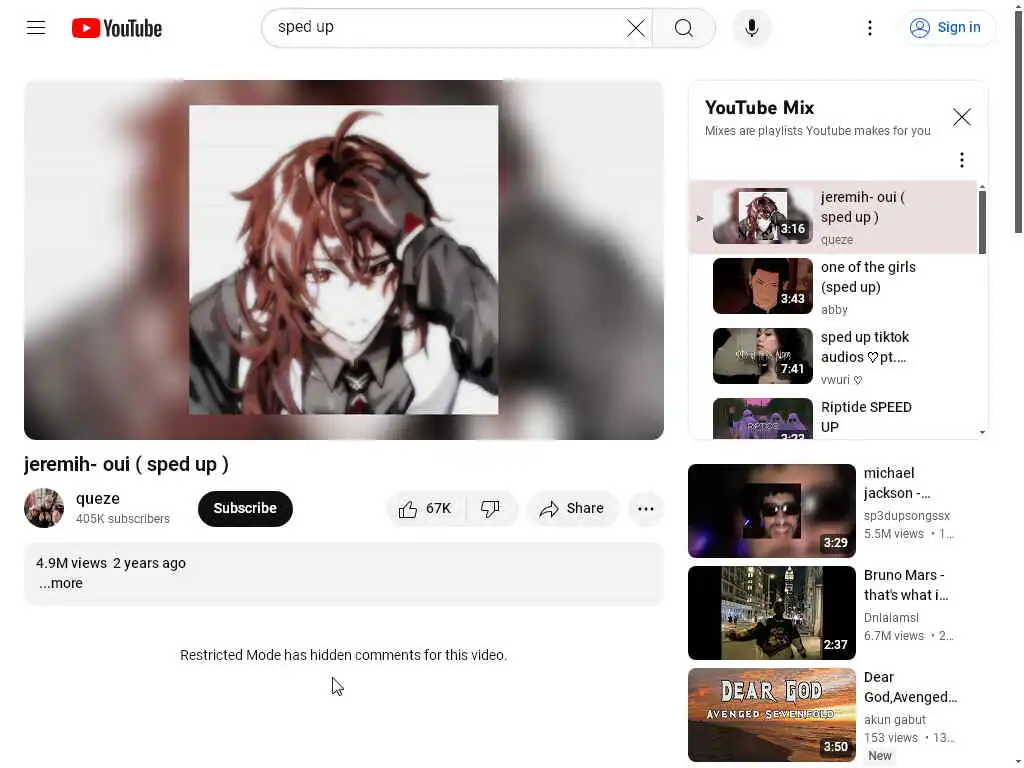Select 'Riptide SPEED UP' mix entry
This screenshot has height=768, width=1024.
[833, 417]
